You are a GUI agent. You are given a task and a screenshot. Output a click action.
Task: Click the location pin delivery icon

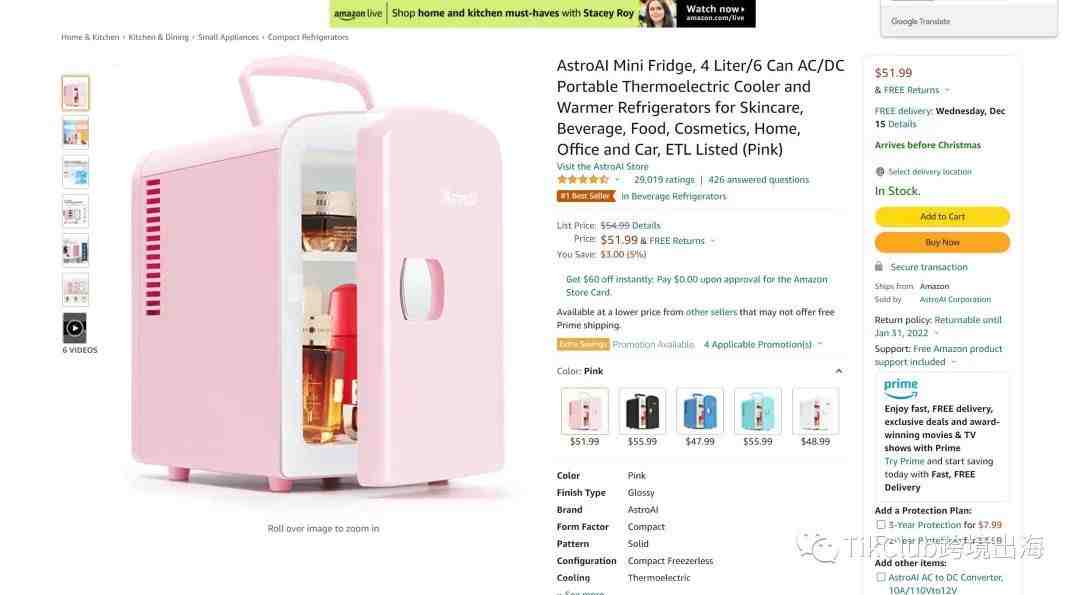[x=880, y=171]
